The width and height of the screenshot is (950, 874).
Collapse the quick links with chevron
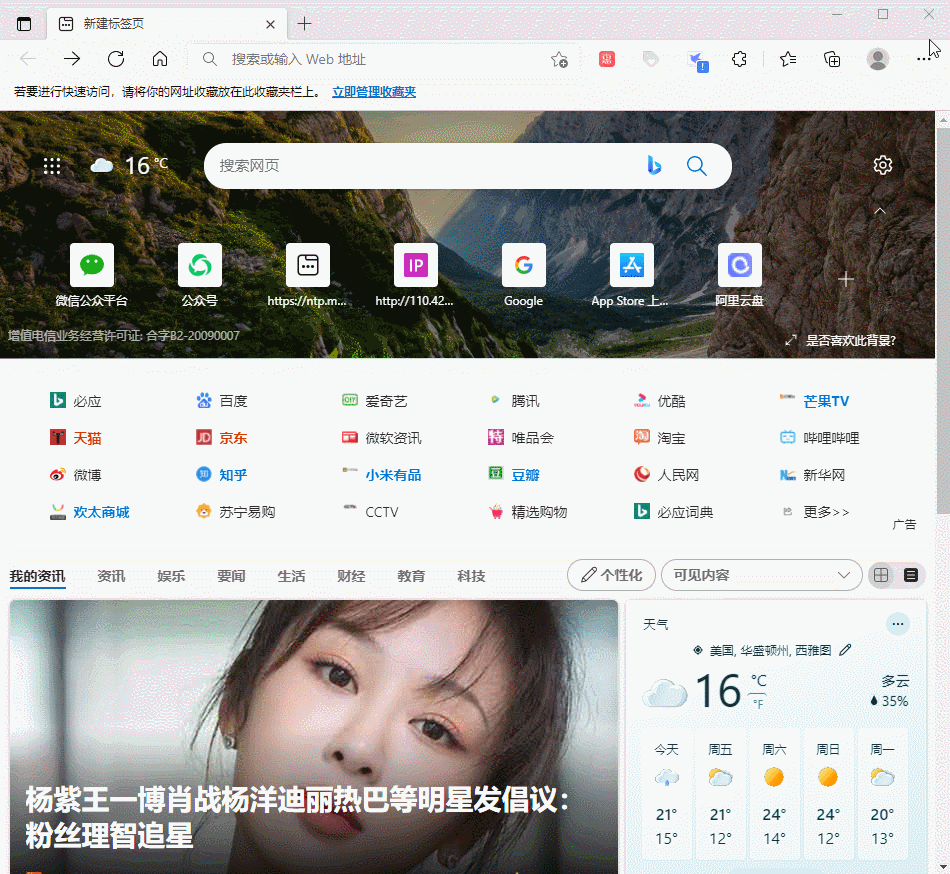click(x=880, y=211)
